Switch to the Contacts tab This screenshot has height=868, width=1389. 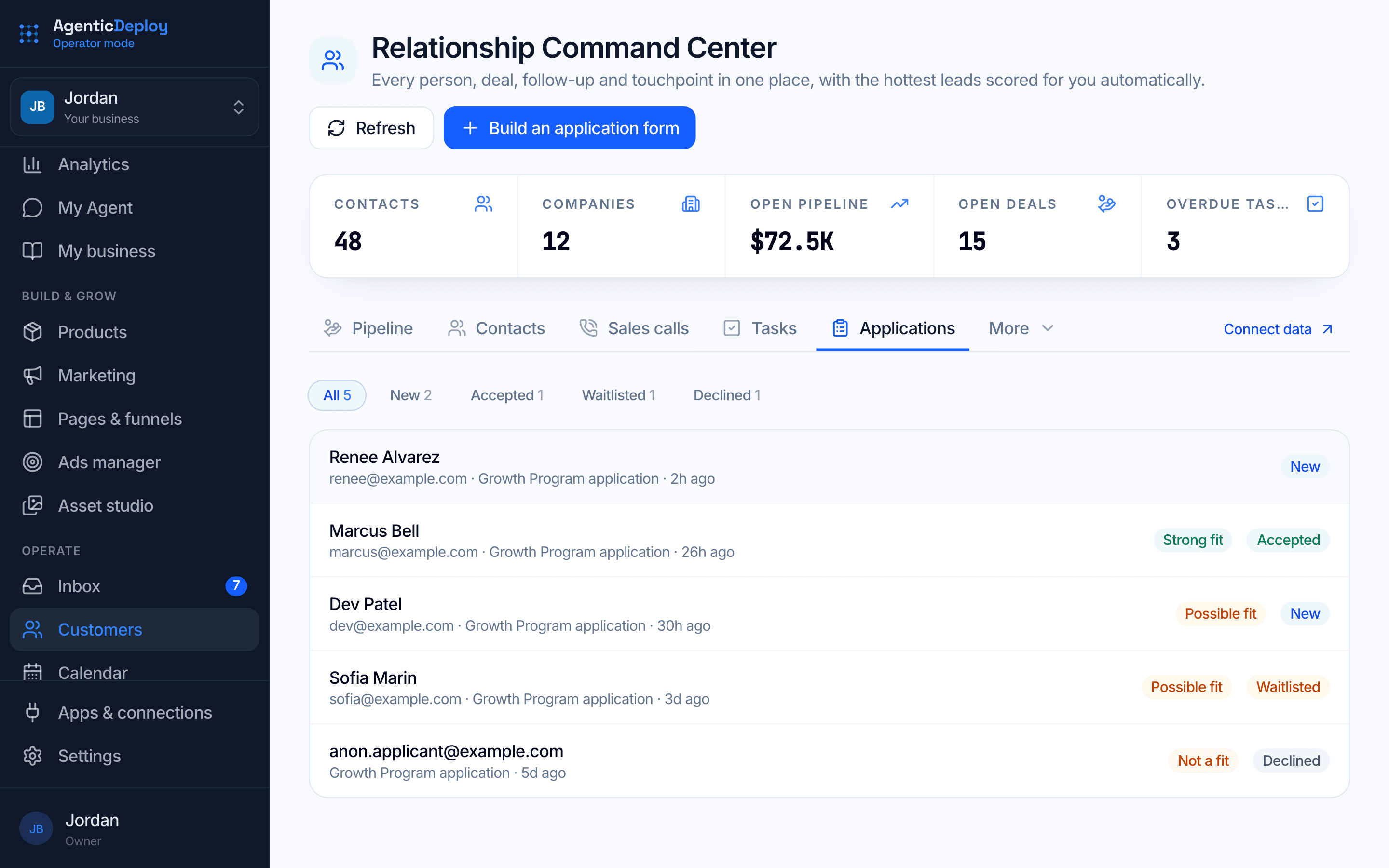[496, 328]
